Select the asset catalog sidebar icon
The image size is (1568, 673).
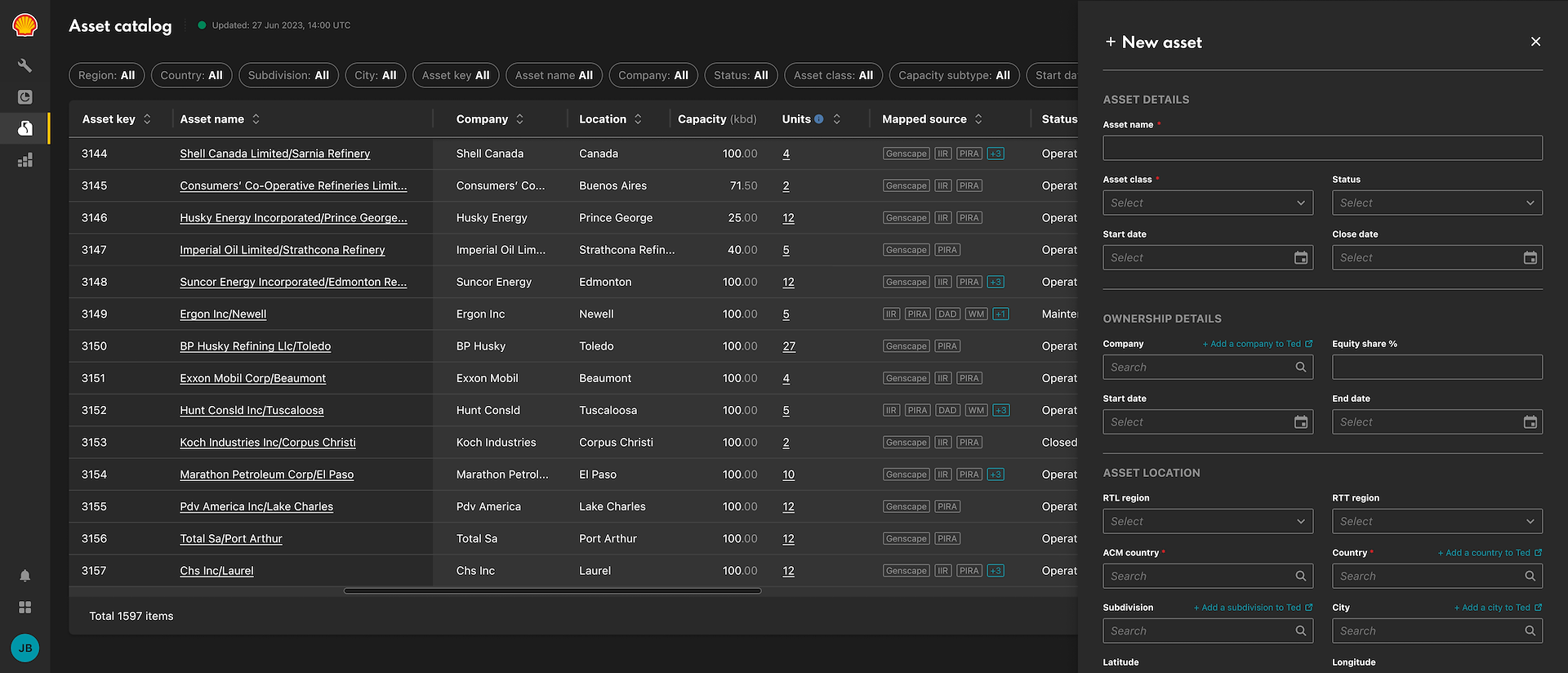coord(25,128)
